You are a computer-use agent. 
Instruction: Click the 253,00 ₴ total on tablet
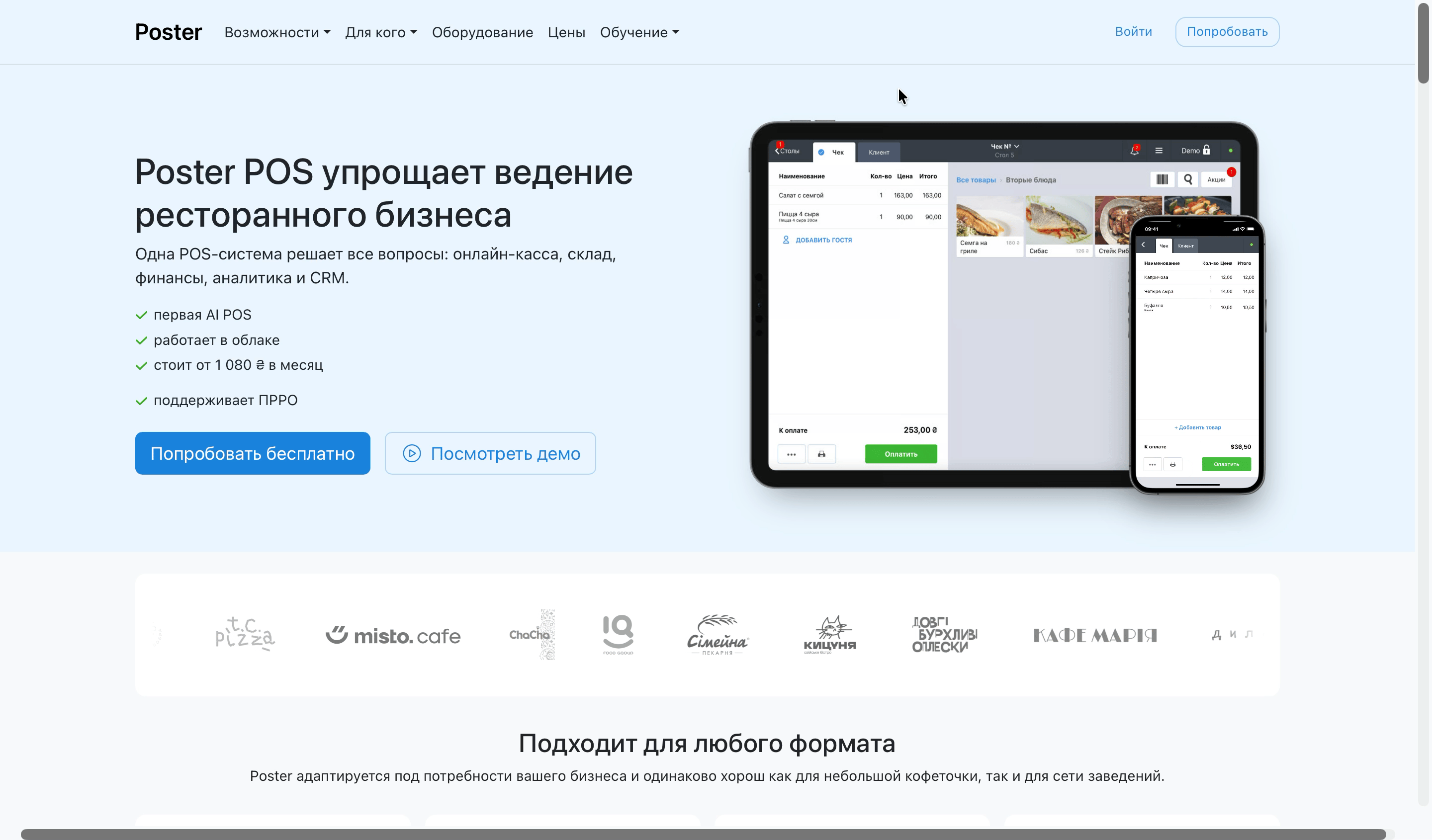coord(920,430)
